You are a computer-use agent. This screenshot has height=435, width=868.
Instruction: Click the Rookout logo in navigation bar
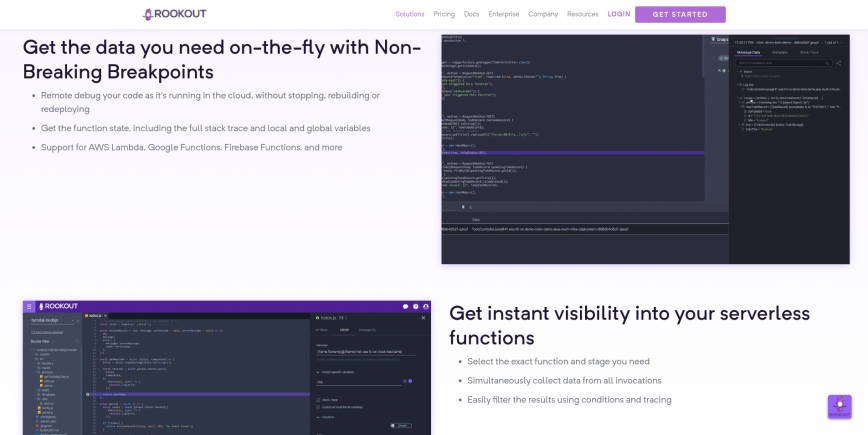click(x=174, y=14)
